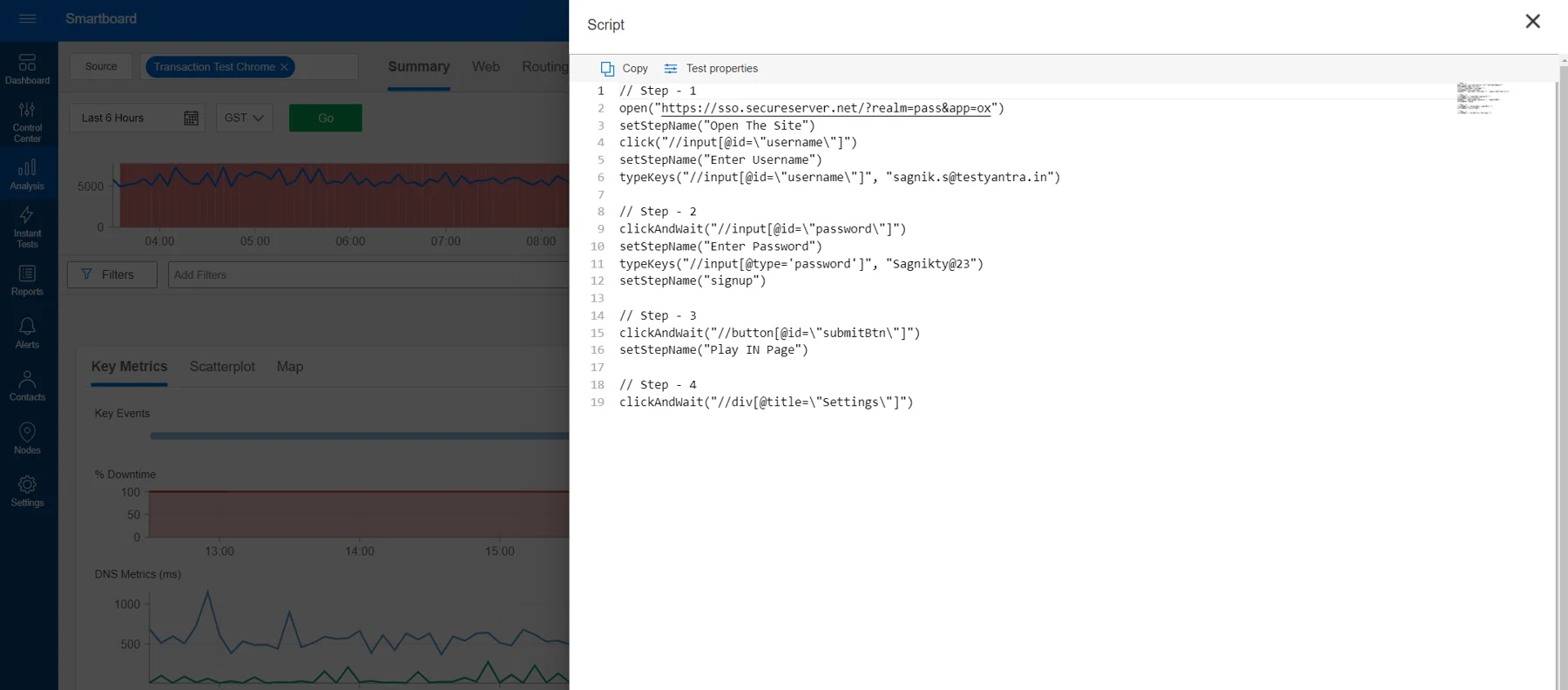The image size is (1568, 690).
Task: Click the Add Filters input field
Action: (x=368, y=274)
